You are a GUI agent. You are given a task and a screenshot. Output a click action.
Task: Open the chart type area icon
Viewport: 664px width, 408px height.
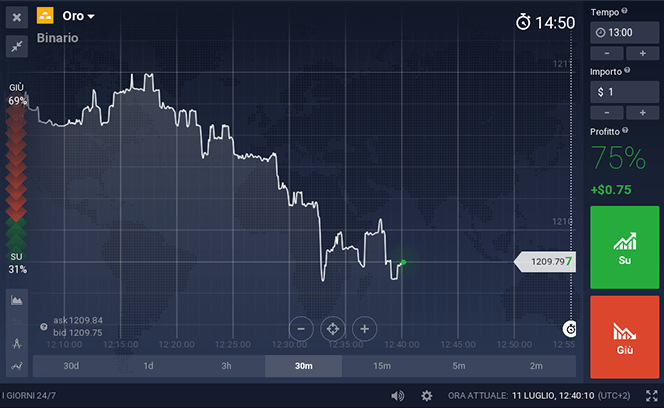[x=17, y=299]
